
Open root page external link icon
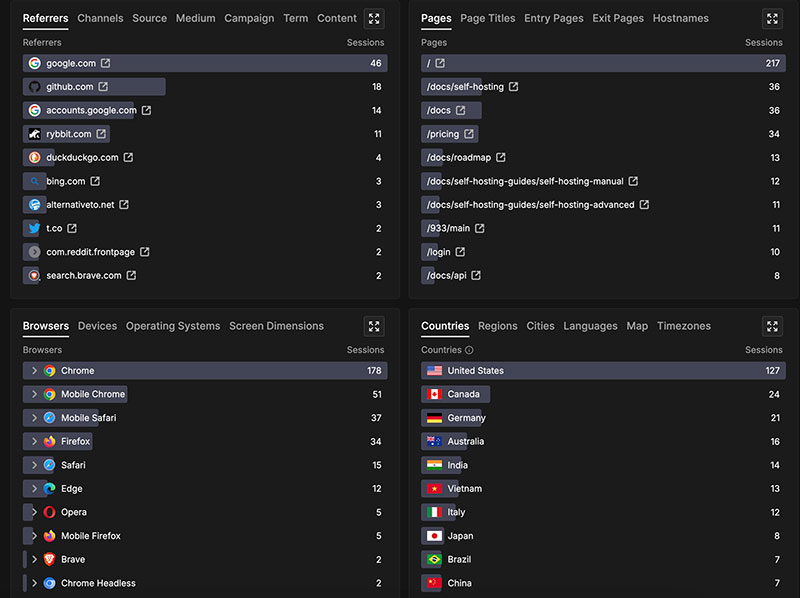tap(440, 63)
